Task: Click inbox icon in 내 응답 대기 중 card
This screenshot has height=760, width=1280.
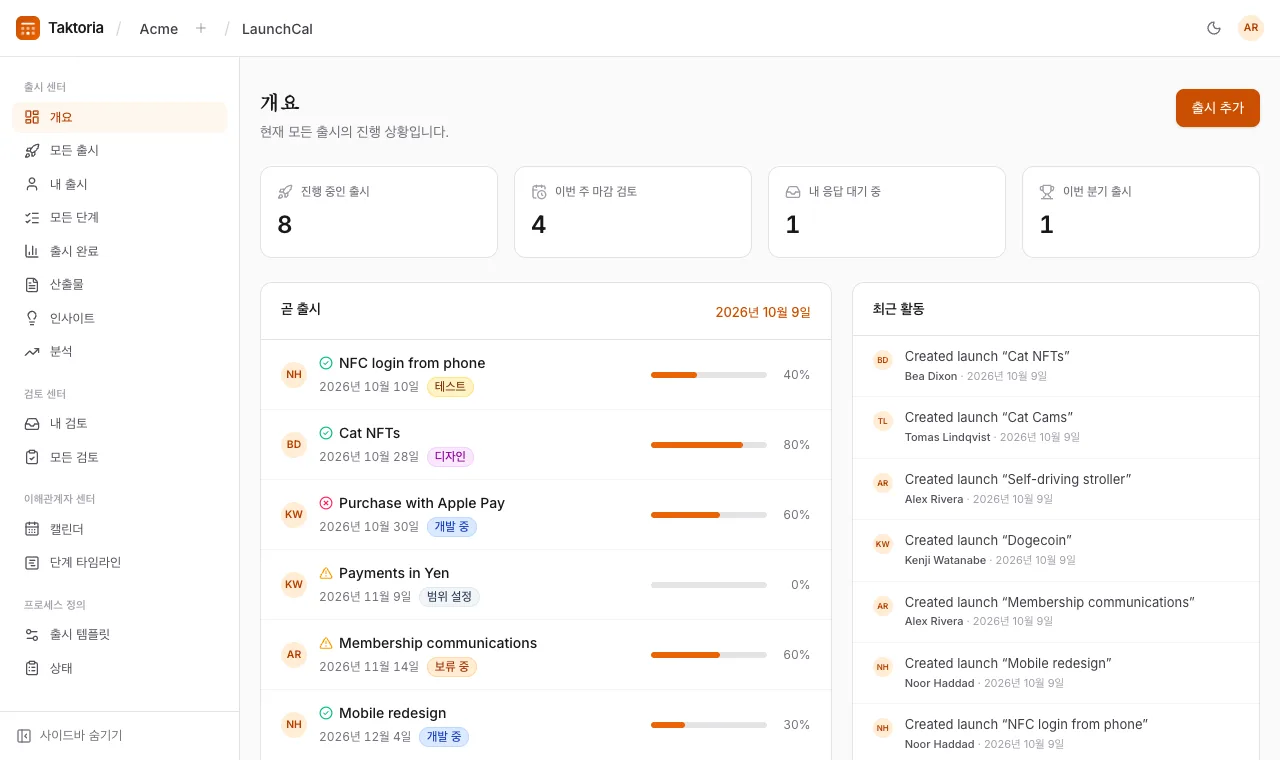Action: click(x=793, y=191)
